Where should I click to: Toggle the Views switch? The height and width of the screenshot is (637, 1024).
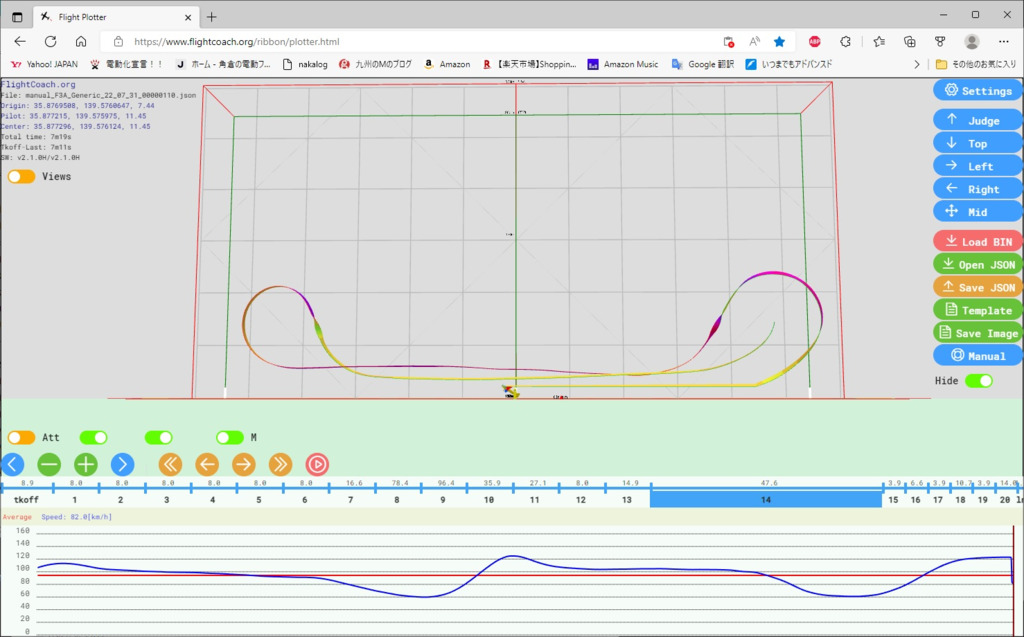point(22,176)
